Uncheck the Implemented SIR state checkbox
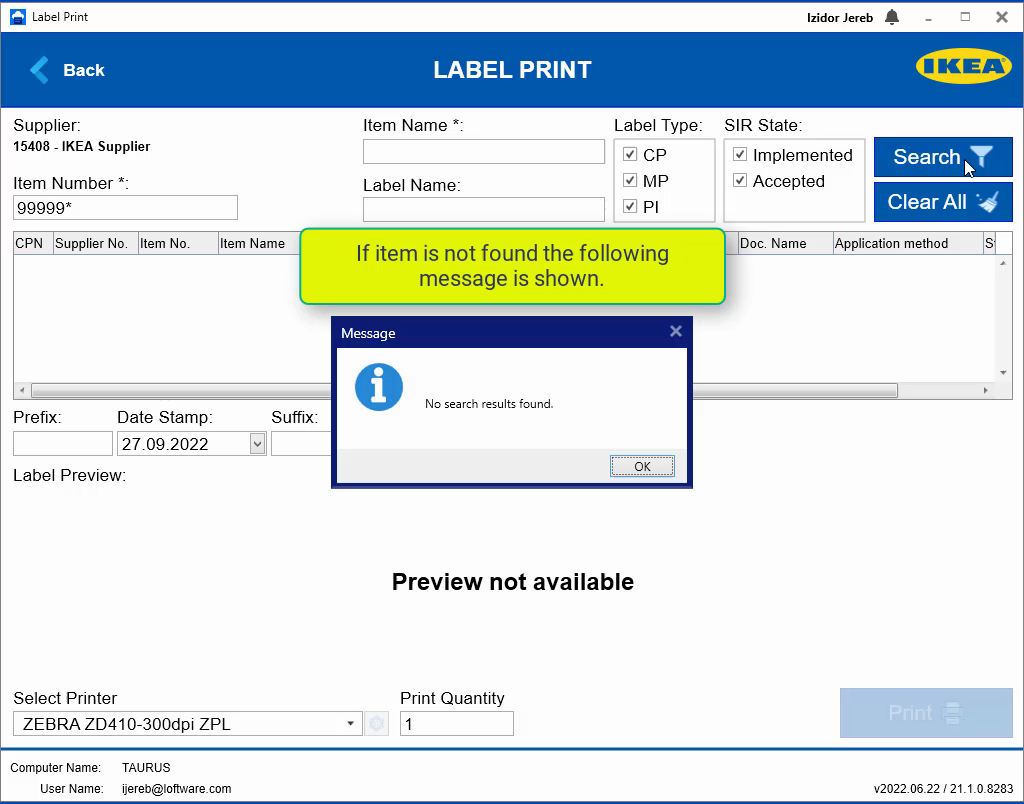 pyautogui.click(x=740, y=154)
